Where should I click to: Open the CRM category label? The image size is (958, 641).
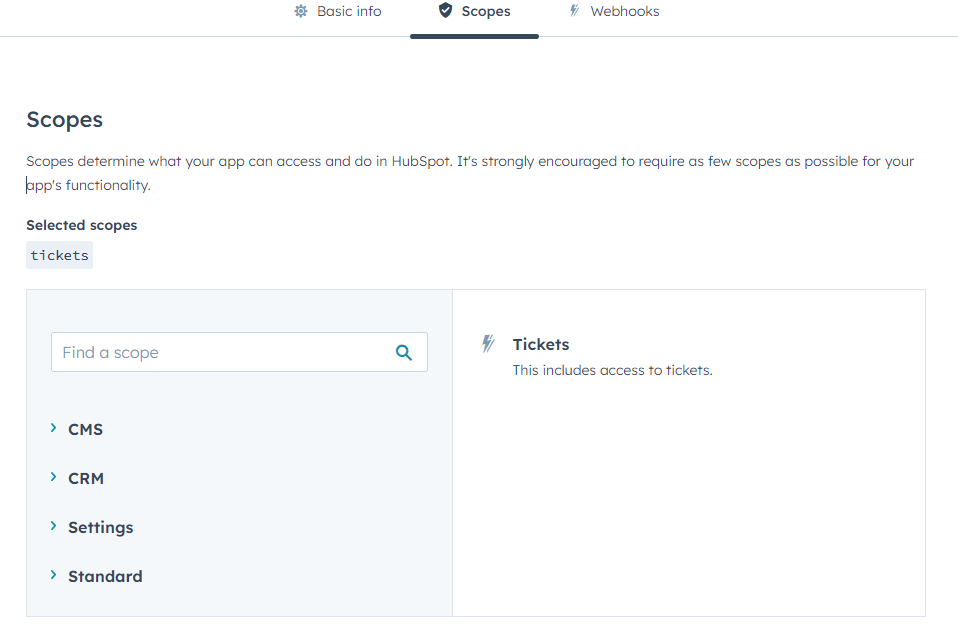click(x=86, y=478)
